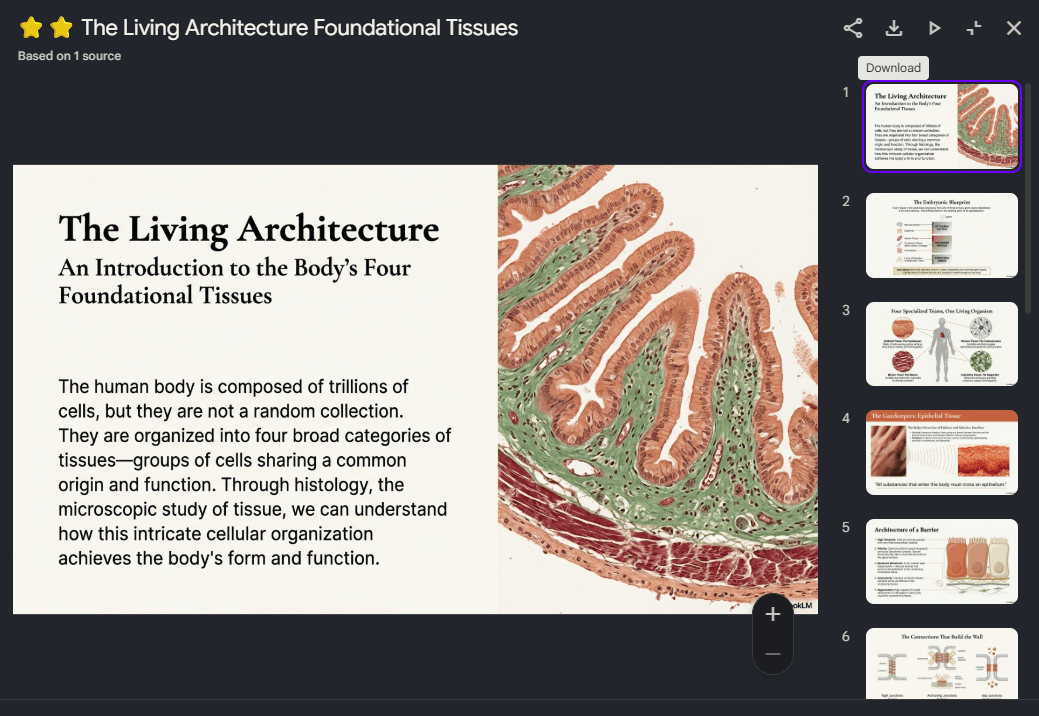Zoom in with the plus button
The width and height of the screenshot is (1039, 716).
(772, 614)
